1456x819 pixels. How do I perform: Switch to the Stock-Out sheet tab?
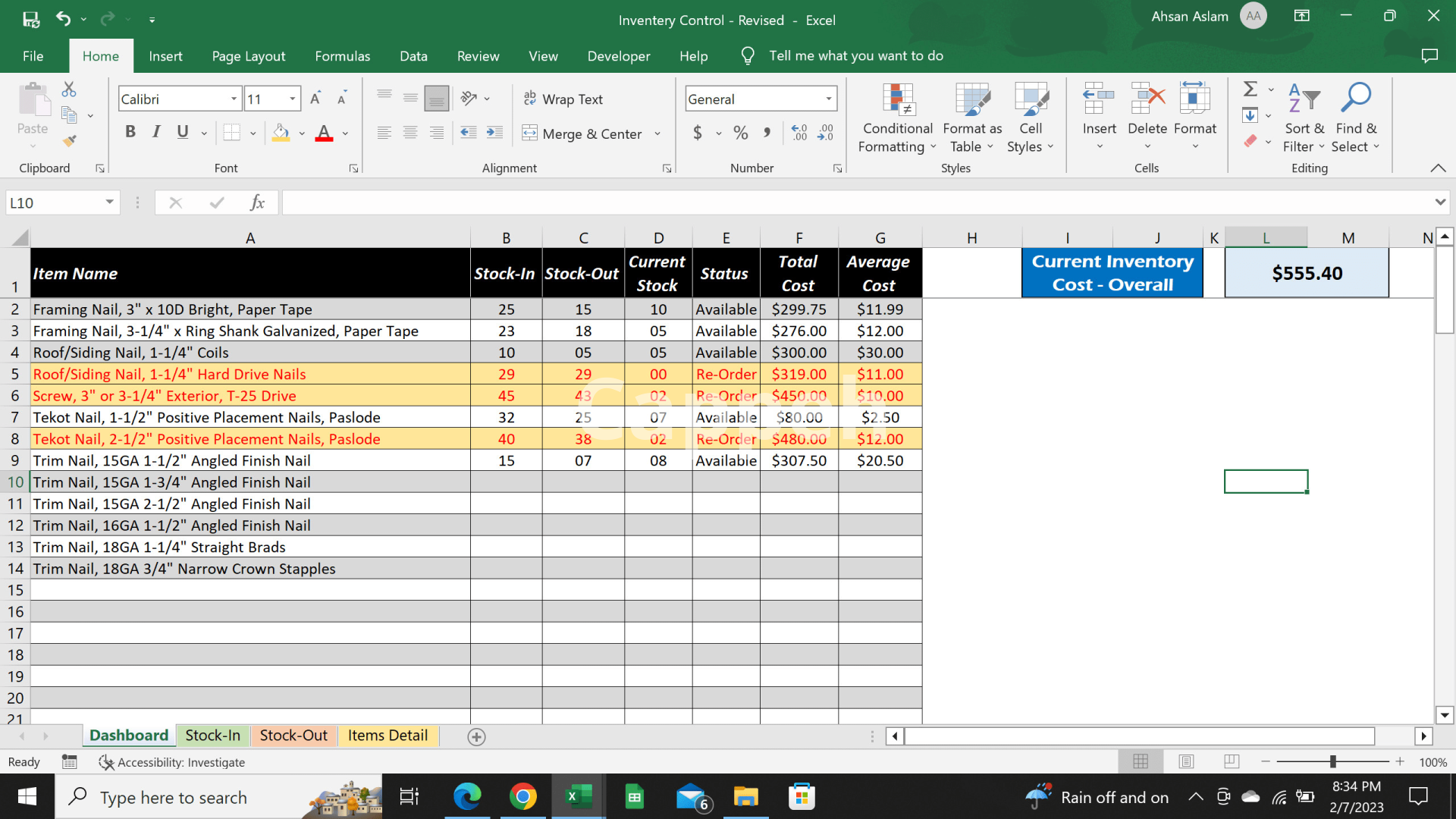(293, 736)
